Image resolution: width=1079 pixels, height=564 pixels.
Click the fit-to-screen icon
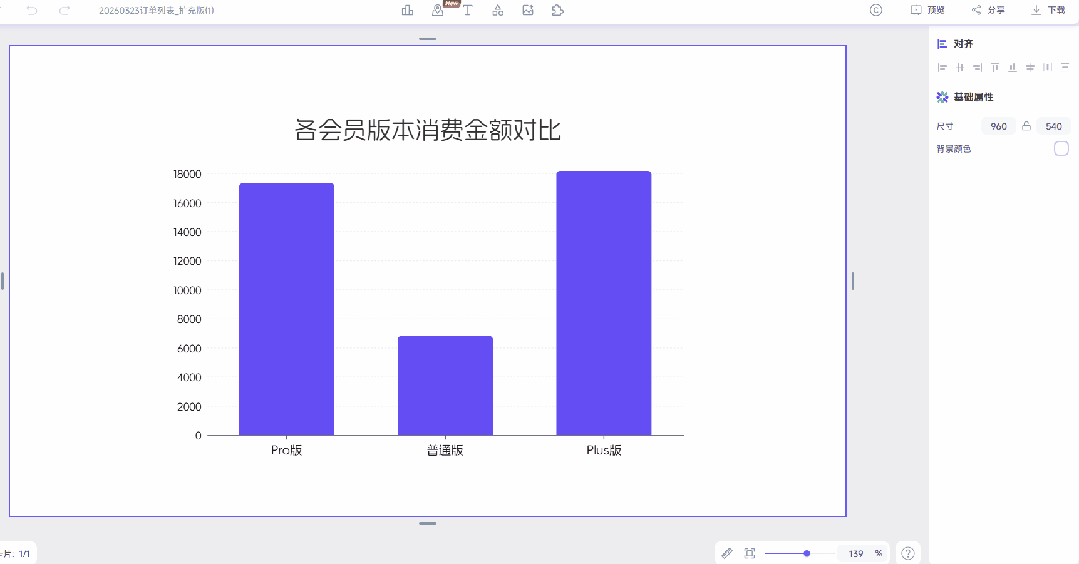click(x=750, y=553)
